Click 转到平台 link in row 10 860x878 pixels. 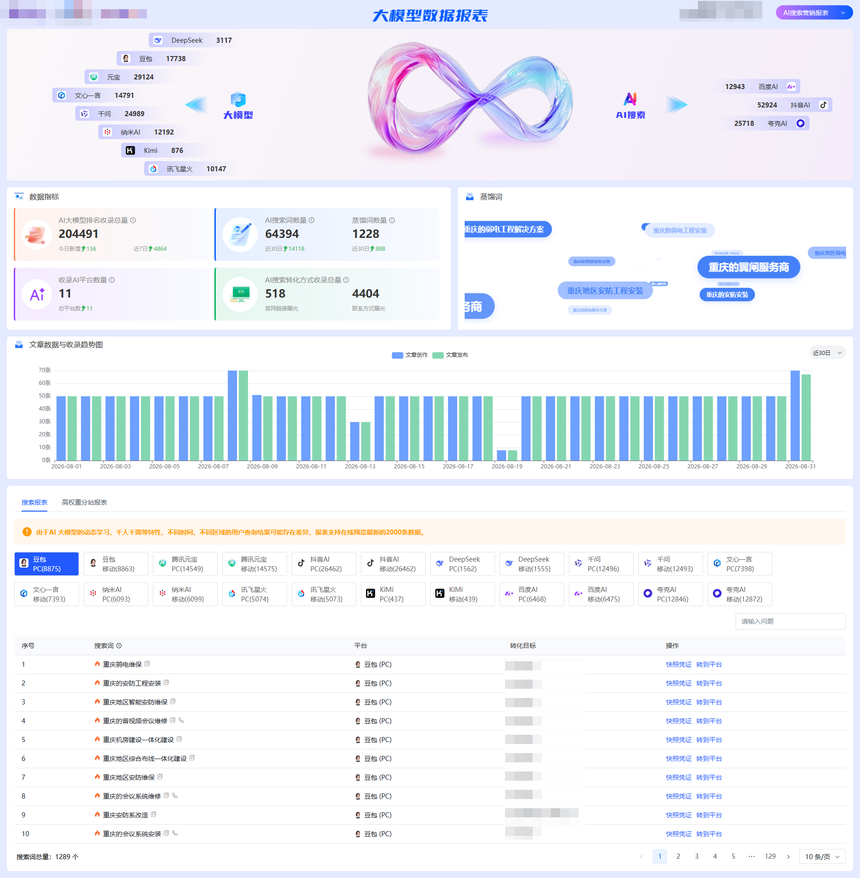(x=709, y=834)
